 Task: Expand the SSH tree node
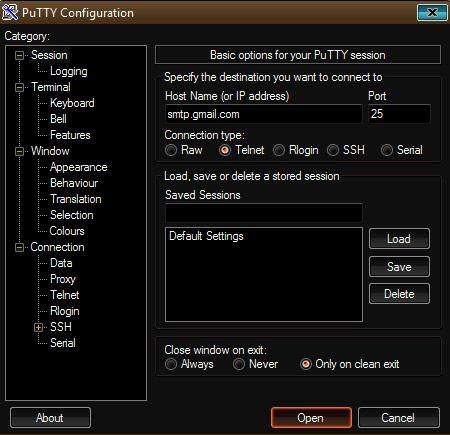(x=38, y=327)
